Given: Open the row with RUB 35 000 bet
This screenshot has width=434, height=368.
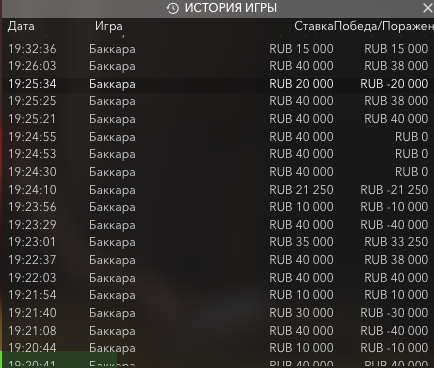Looking at the screenshot, I should coord(218,242).
